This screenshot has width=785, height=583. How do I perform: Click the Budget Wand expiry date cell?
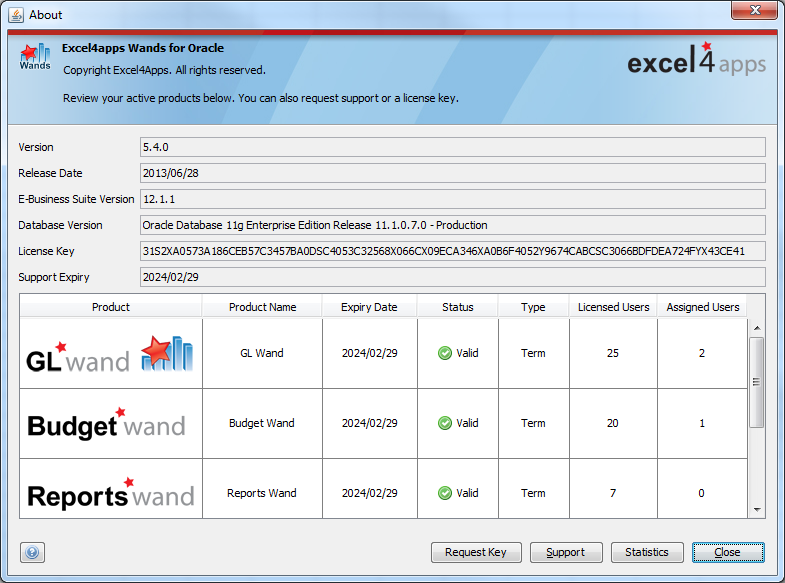370,423
